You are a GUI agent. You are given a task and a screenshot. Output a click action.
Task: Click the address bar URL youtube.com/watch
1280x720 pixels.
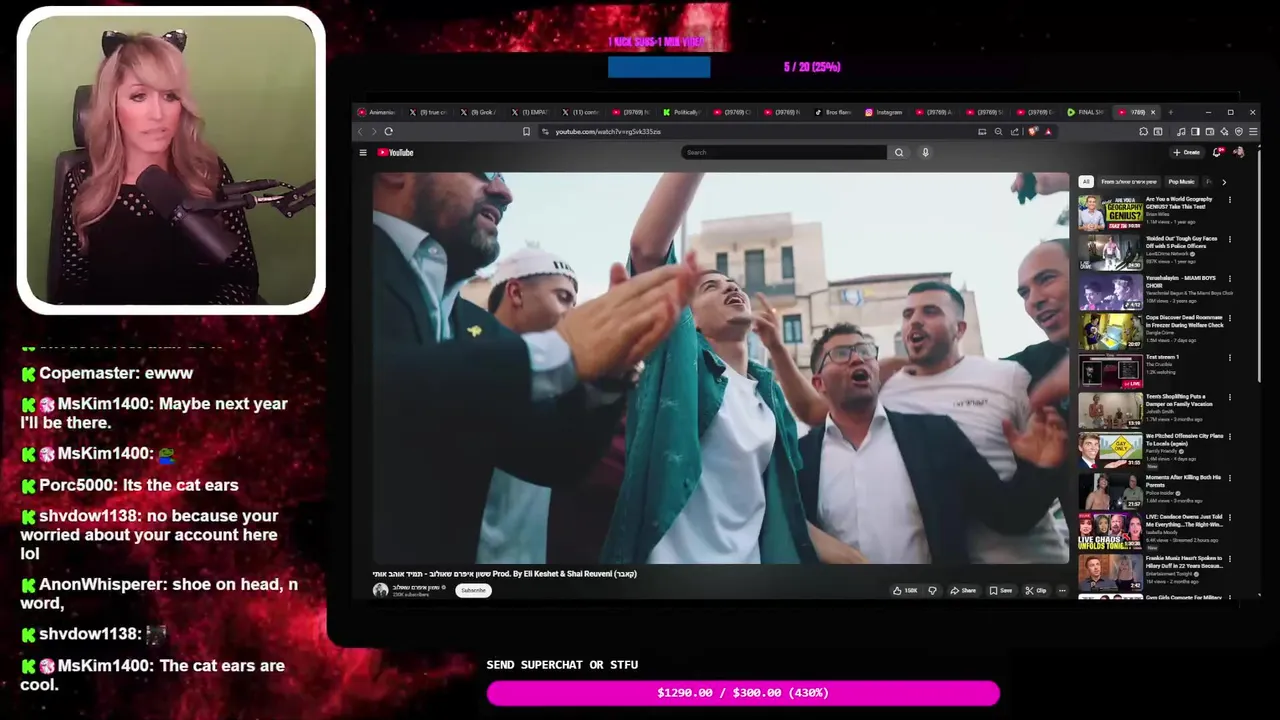pos(608,132)
